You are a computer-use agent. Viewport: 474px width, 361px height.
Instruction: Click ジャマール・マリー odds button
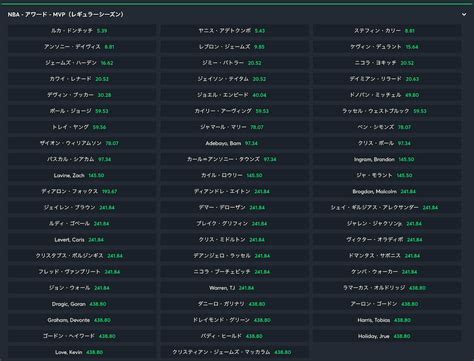[x=234, y=127]
